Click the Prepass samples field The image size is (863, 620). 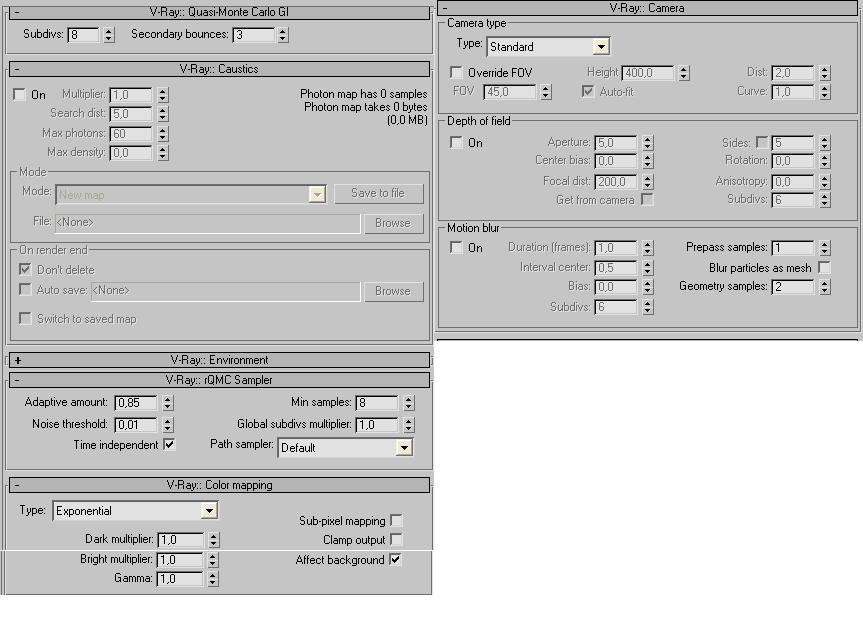[x=793, y=248]
